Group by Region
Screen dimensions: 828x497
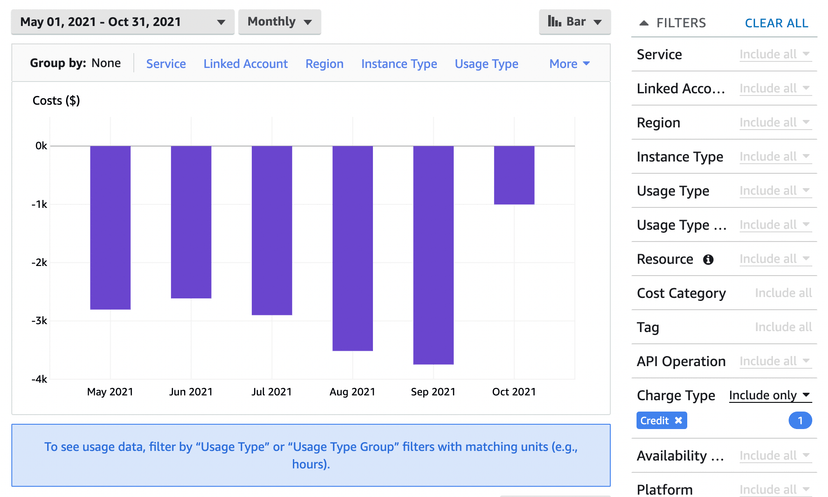[324, 64]
